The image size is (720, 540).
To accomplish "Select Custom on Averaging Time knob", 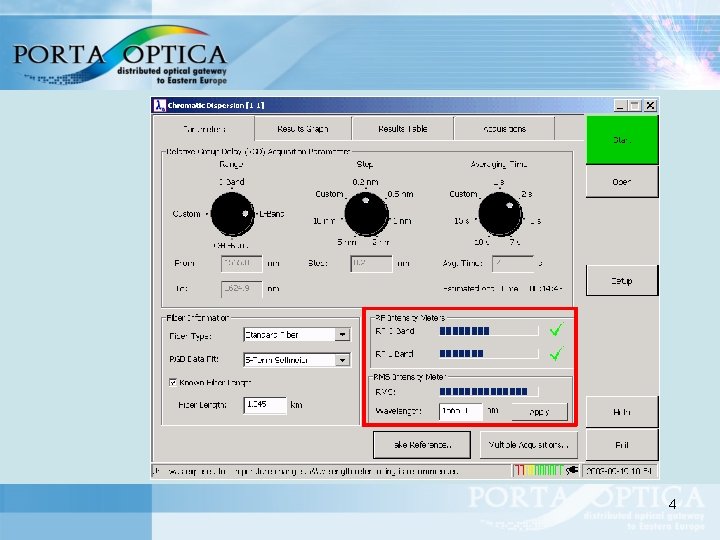I will [x=463, y=194].
